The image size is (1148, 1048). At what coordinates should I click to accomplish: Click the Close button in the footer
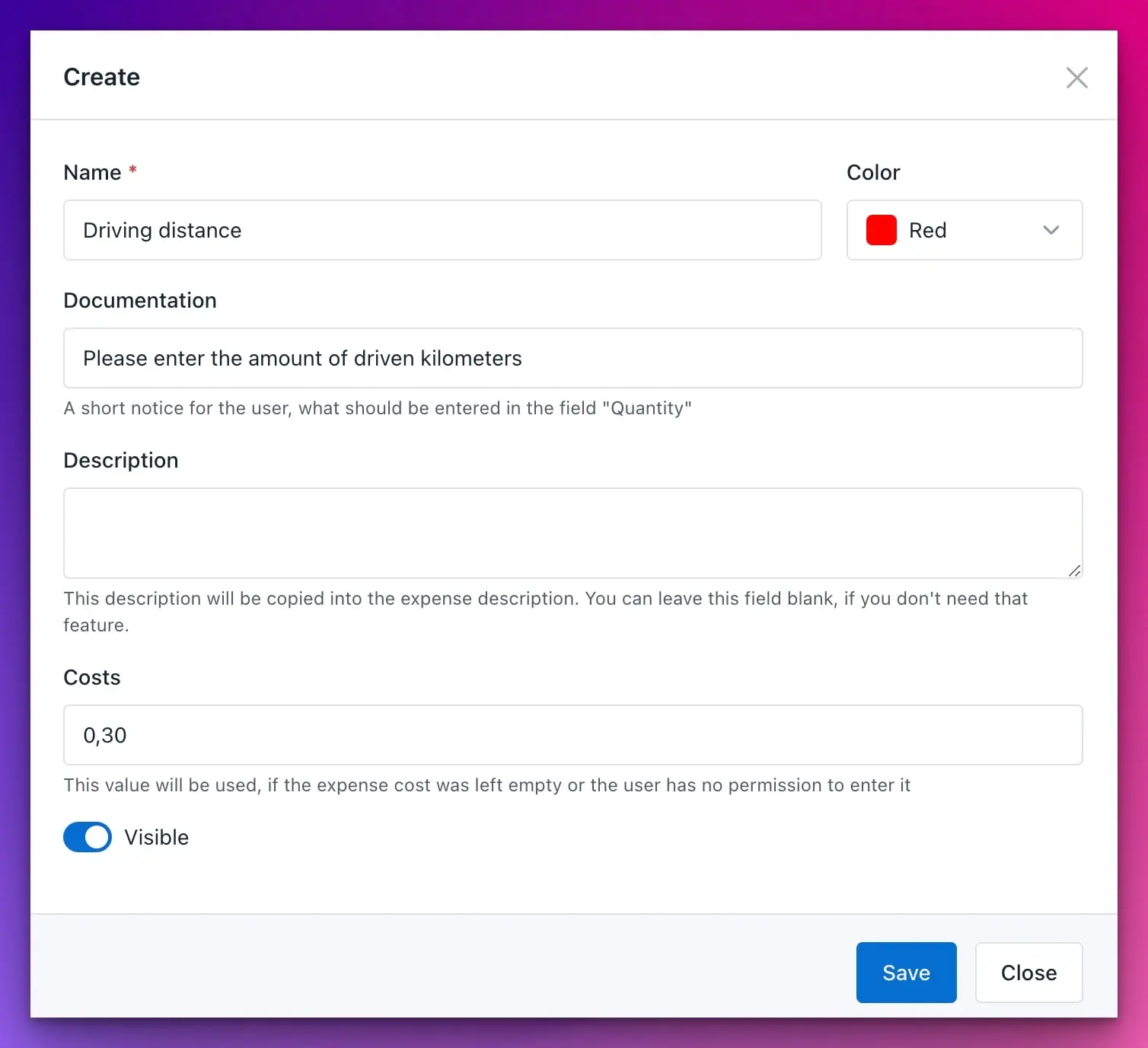[x=1028, y=973]
